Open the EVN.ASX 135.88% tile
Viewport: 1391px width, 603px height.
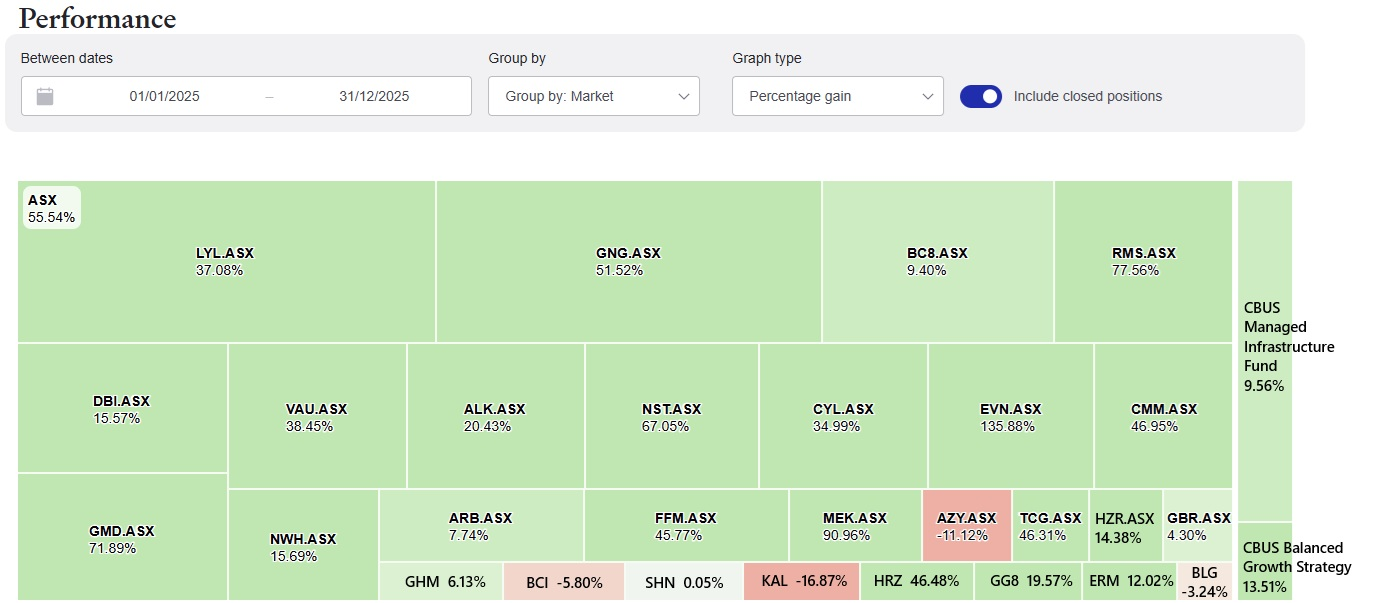(1010, 417)
